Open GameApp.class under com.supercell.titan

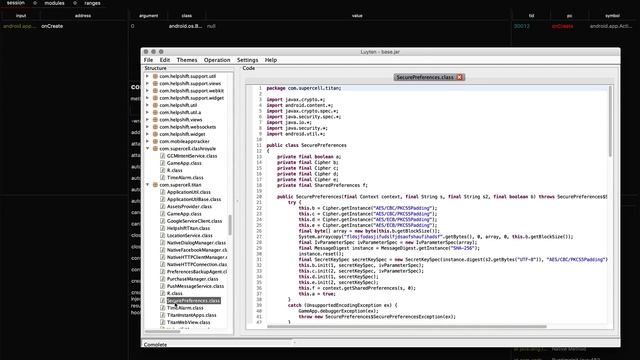[x=184, y=214]
